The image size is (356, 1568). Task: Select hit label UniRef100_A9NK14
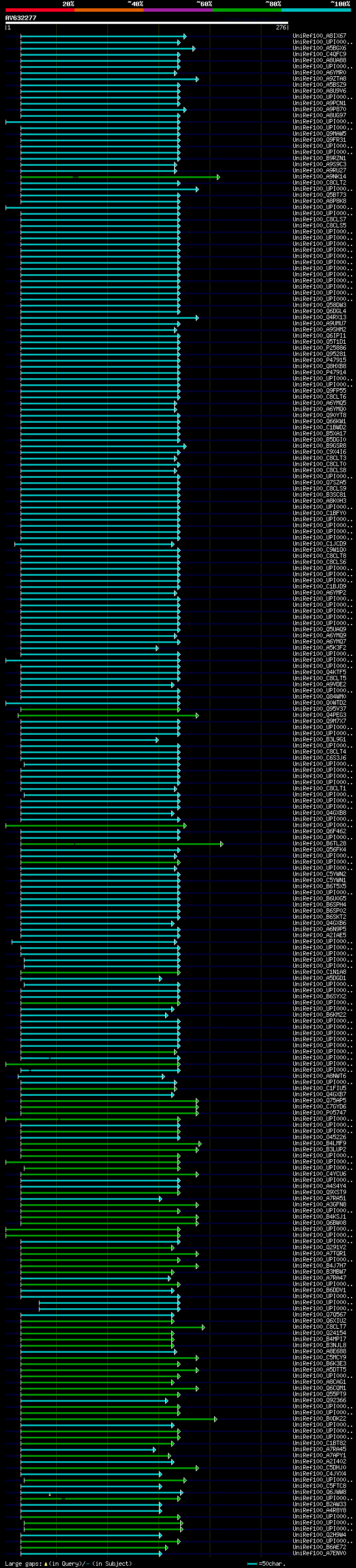319,176
